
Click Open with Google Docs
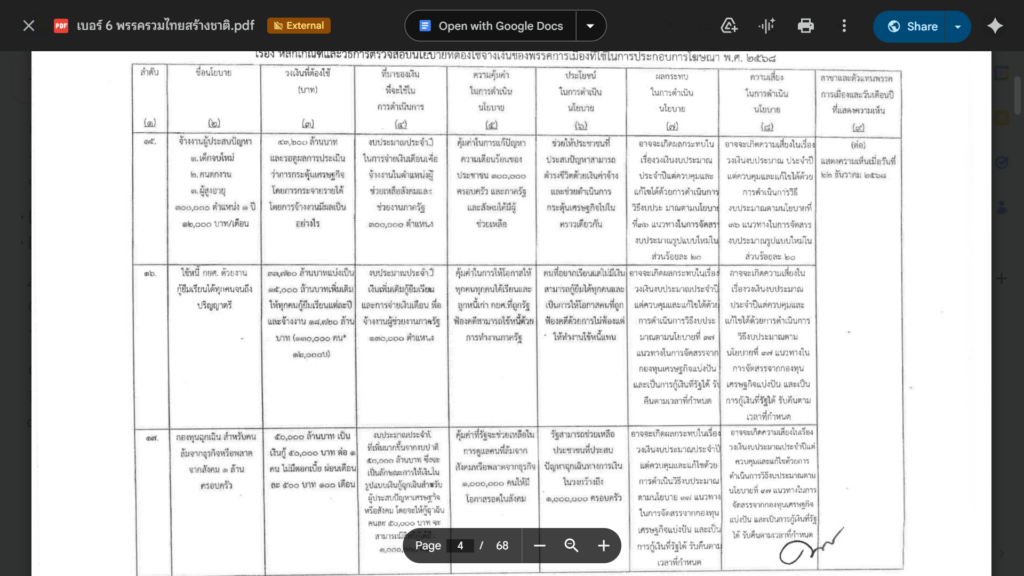tap(490, 26)
